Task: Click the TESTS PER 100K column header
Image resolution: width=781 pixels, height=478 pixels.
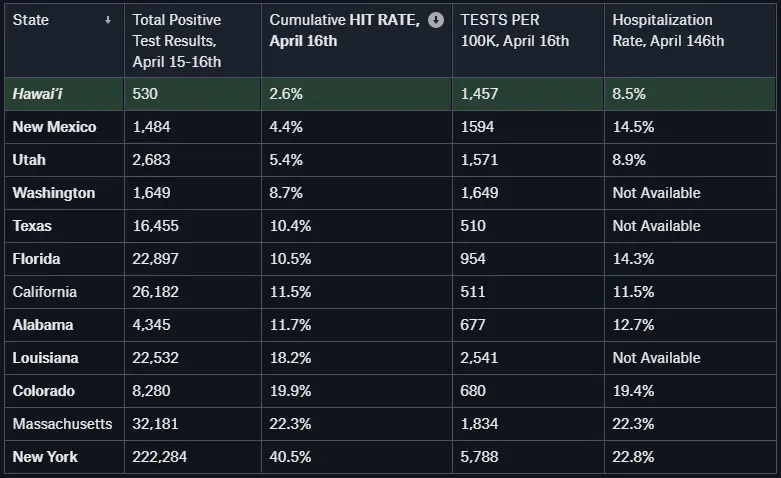Action: (514, 30)
